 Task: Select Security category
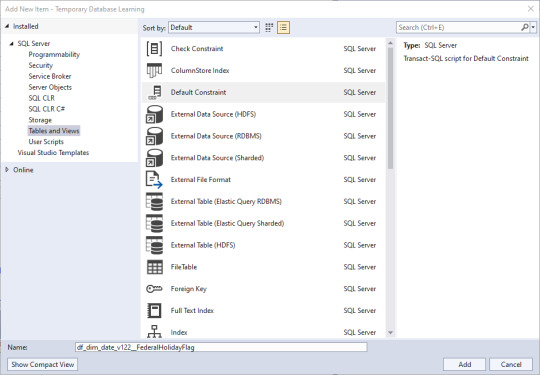(x=41, y=65)
